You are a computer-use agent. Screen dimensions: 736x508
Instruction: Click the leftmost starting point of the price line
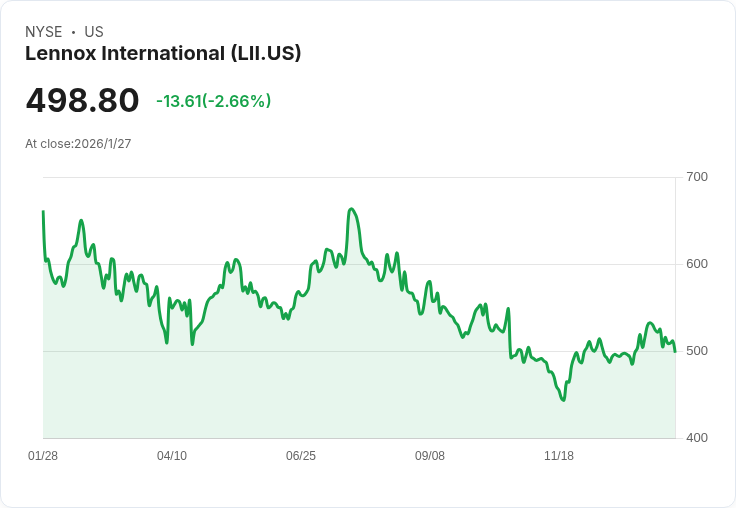coord(43,211)
